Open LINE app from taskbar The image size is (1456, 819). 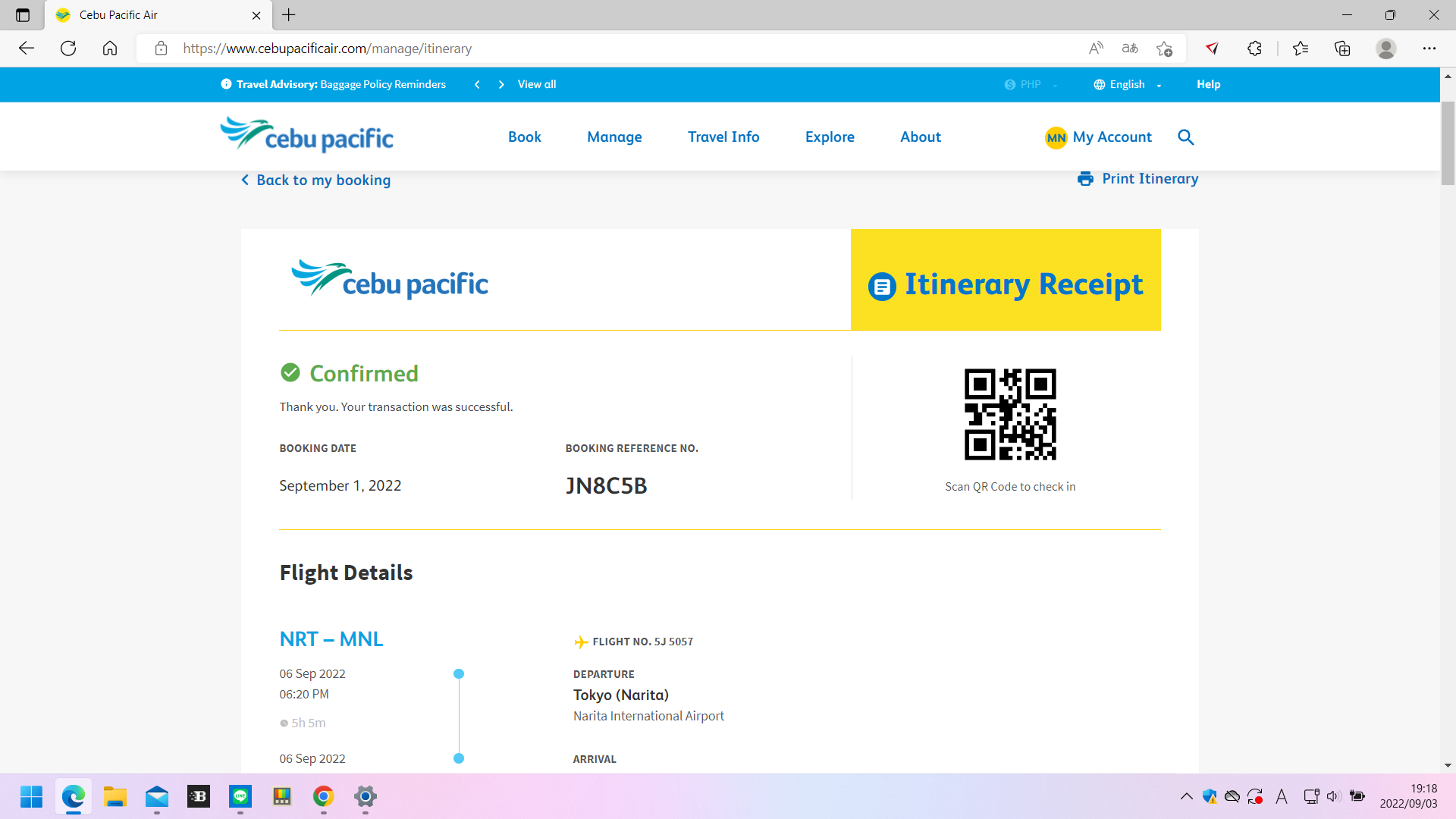[240, 796]
